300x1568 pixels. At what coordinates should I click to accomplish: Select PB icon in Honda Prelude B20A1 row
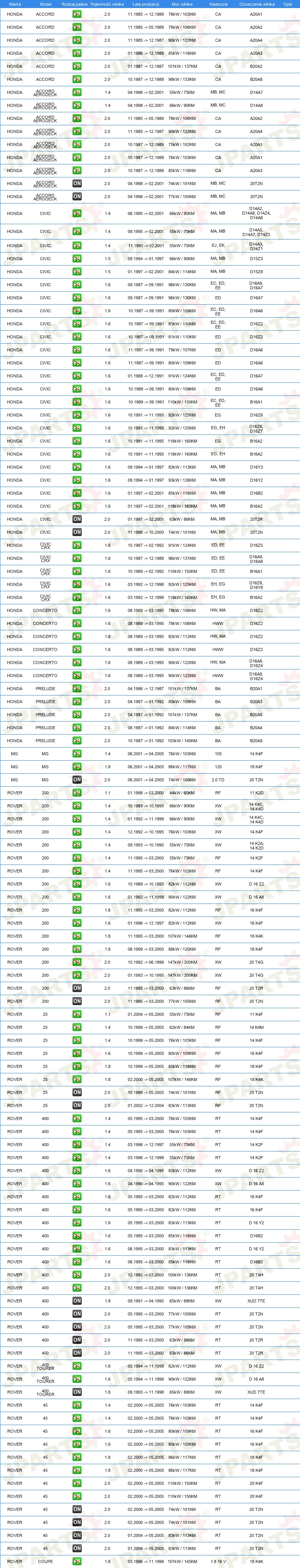(77, 689)
